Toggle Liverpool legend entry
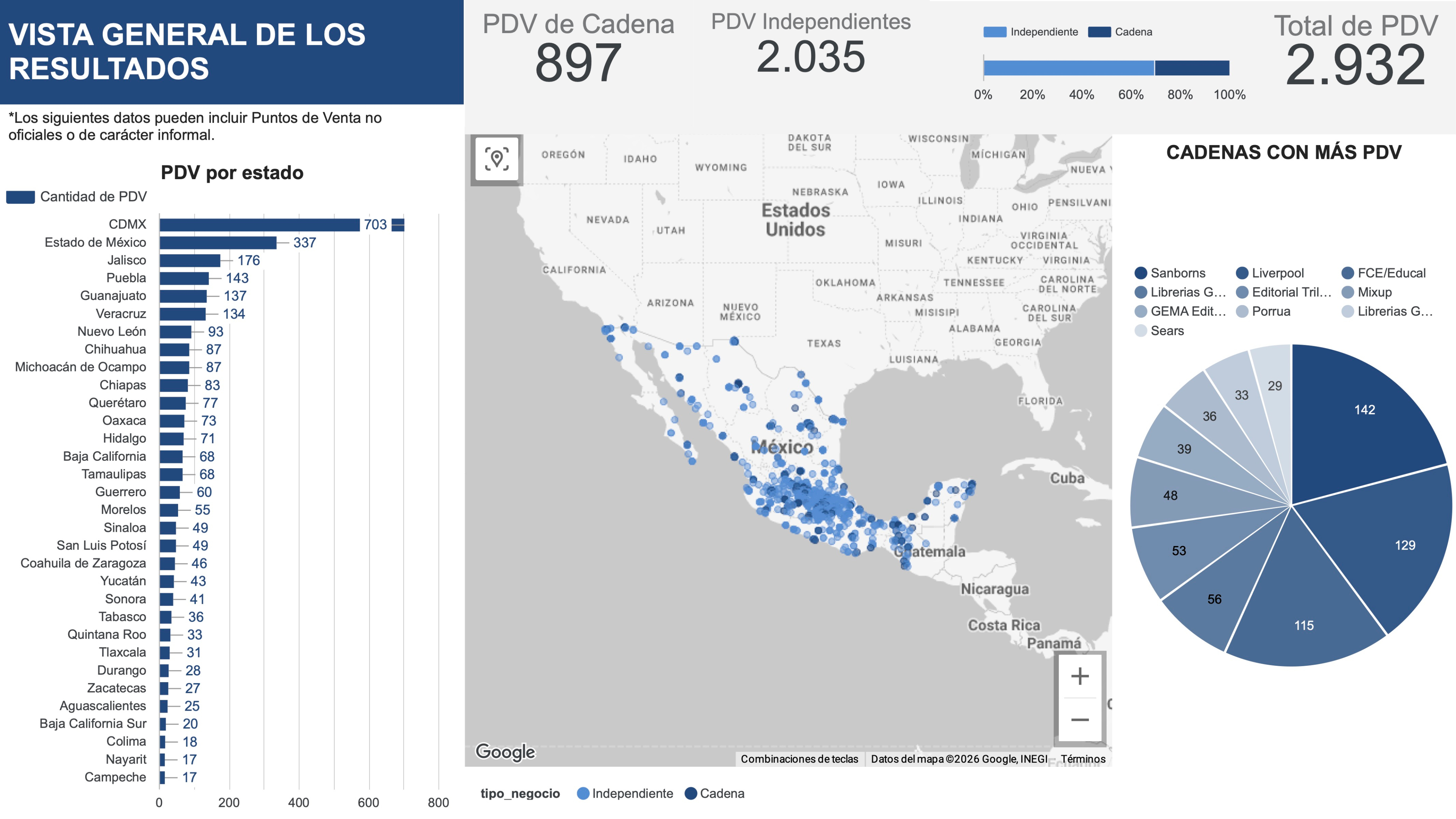This screenshot has width=1456, height=819. pos(1270,273)
